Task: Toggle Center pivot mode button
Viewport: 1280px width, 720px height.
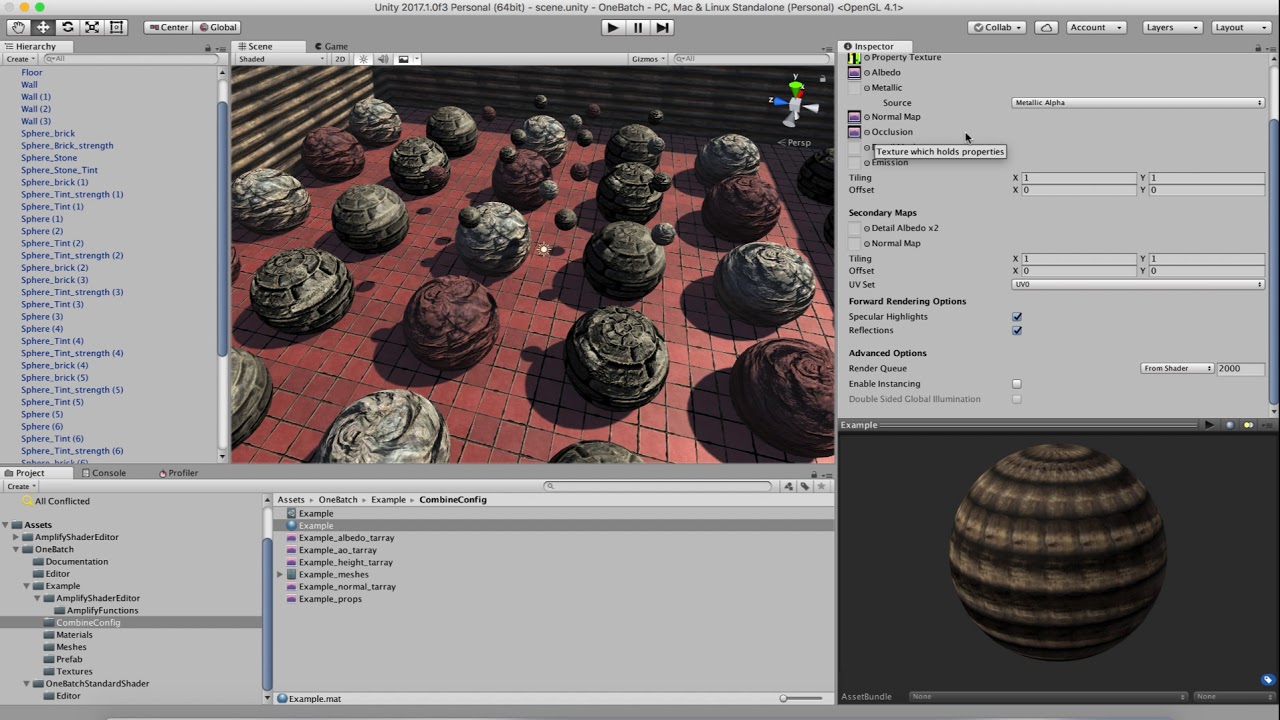Action: coord(168,27)
